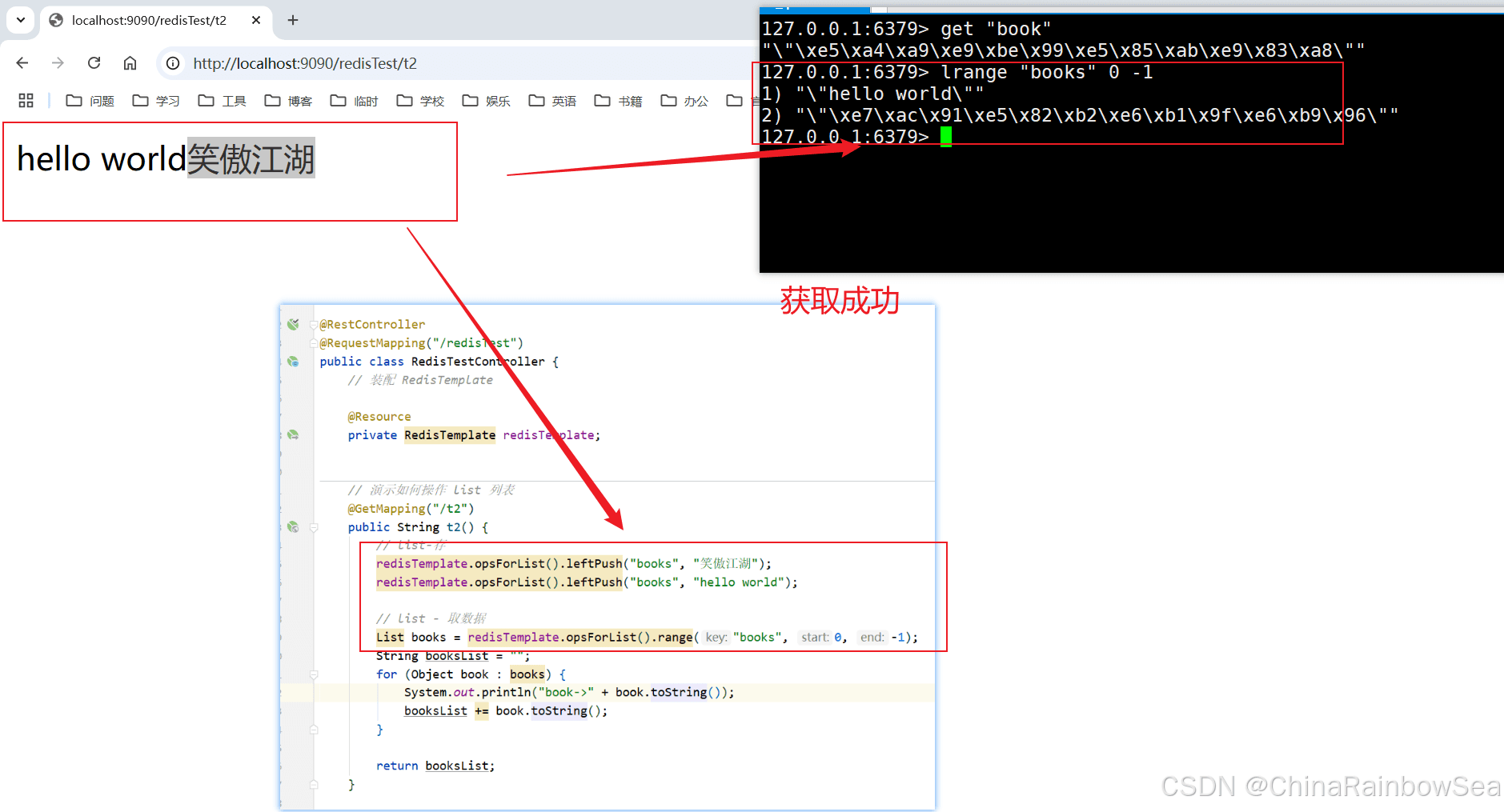The image size is (1504, 812).
Task: Click the String booksList = "" declaration
Action: click(x=453, y=656)
